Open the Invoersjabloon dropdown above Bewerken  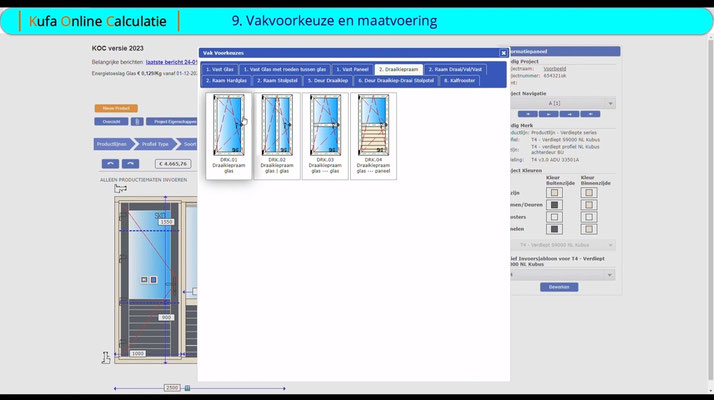click(562, 275)
